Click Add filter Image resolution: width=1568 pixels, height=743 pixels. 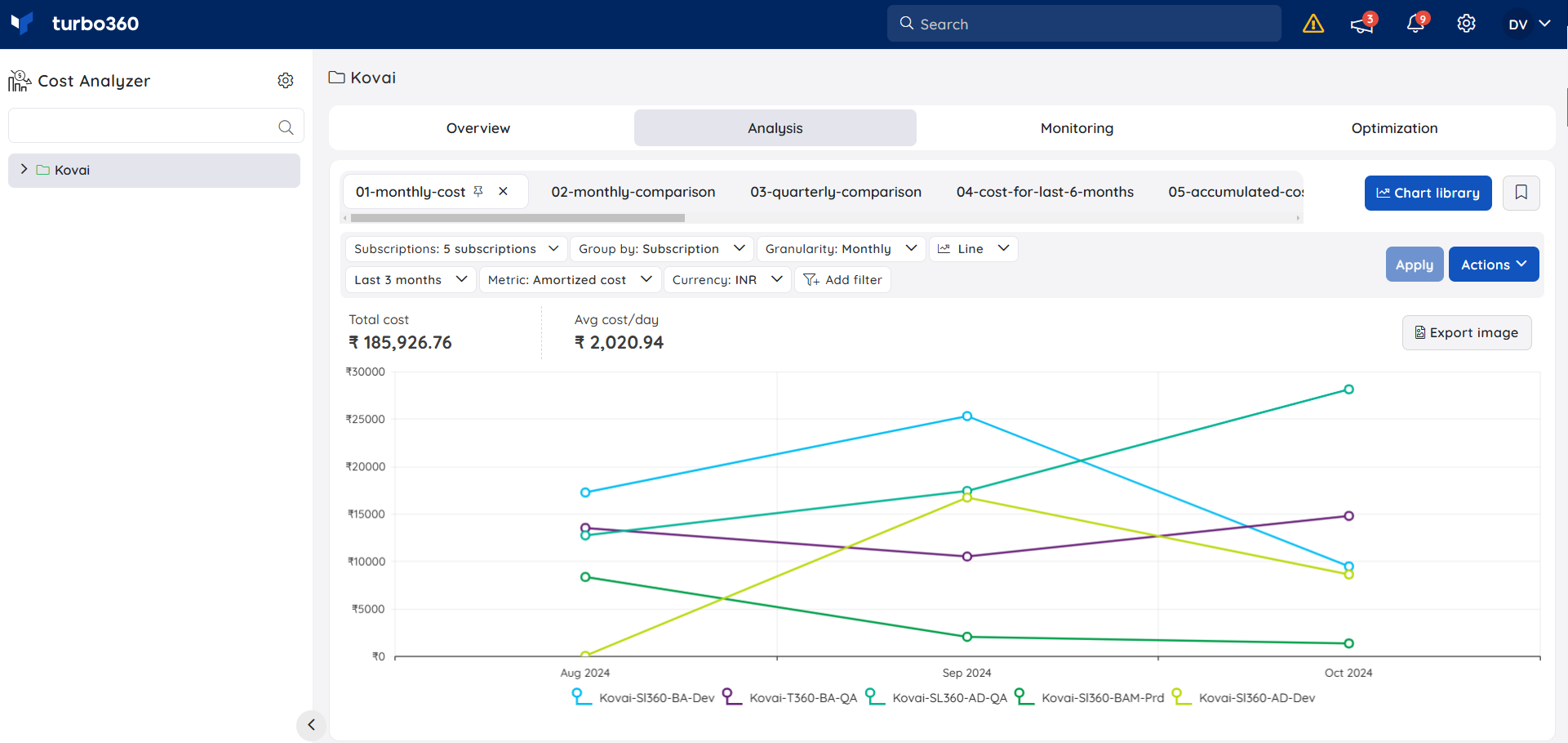pyautogui.click(x=842, y=279)
